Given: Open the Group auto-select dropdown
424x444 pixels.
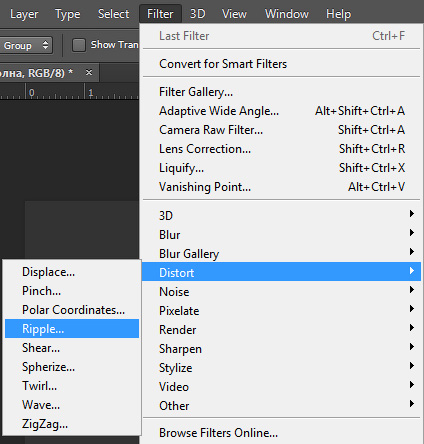Looking at the screenshot, I should 26,45.
